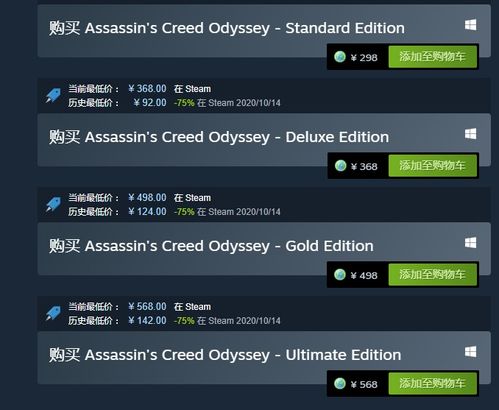Open the ¥124.00 historical low price link
The width and height of the screenshot is (499, 410).
click(x=147, y=212)
